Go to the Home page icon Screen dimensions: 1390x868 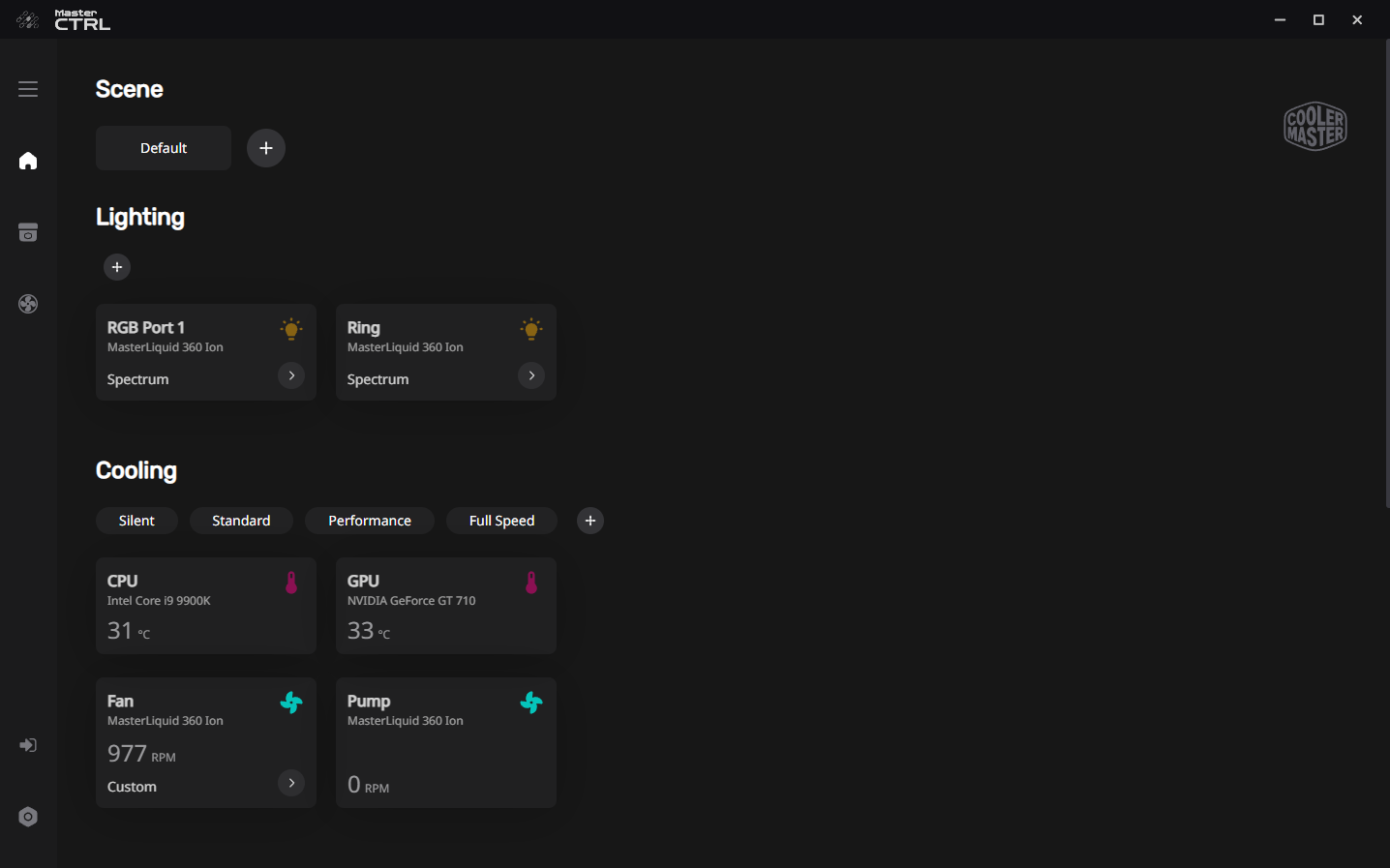point(28,161)
